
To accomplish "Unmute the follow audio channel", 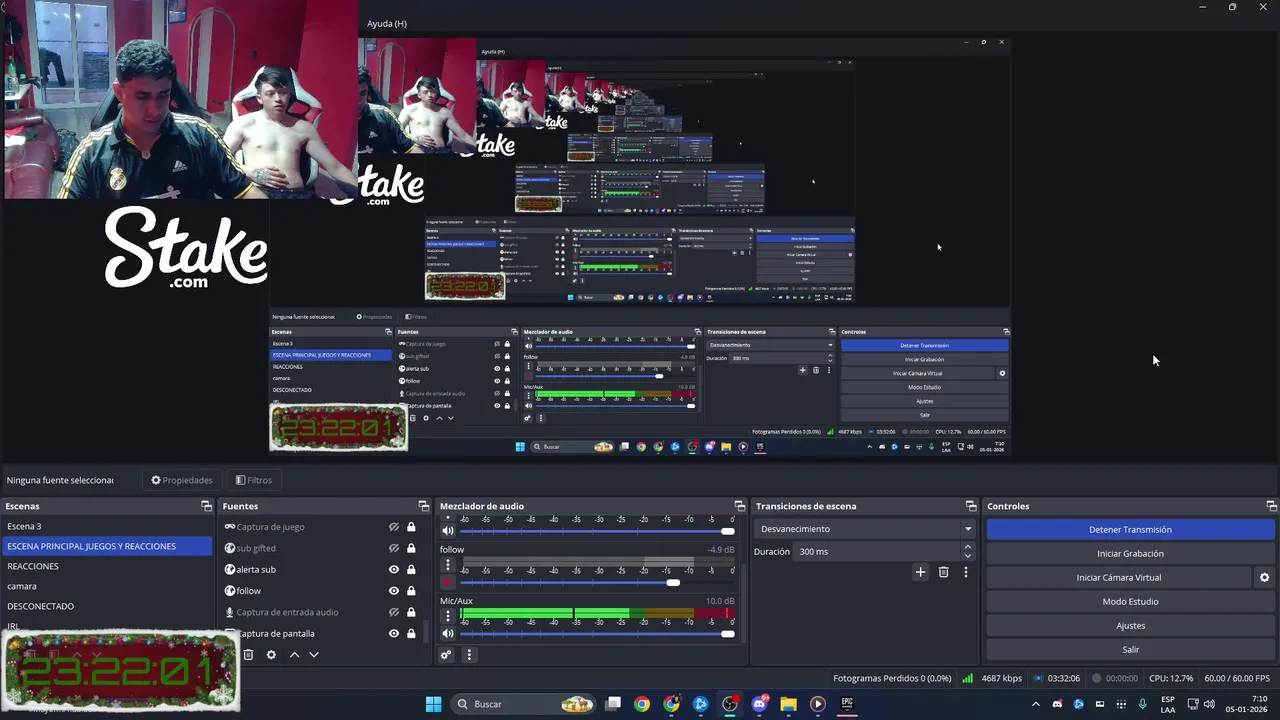I will click(x=447, y=582).
